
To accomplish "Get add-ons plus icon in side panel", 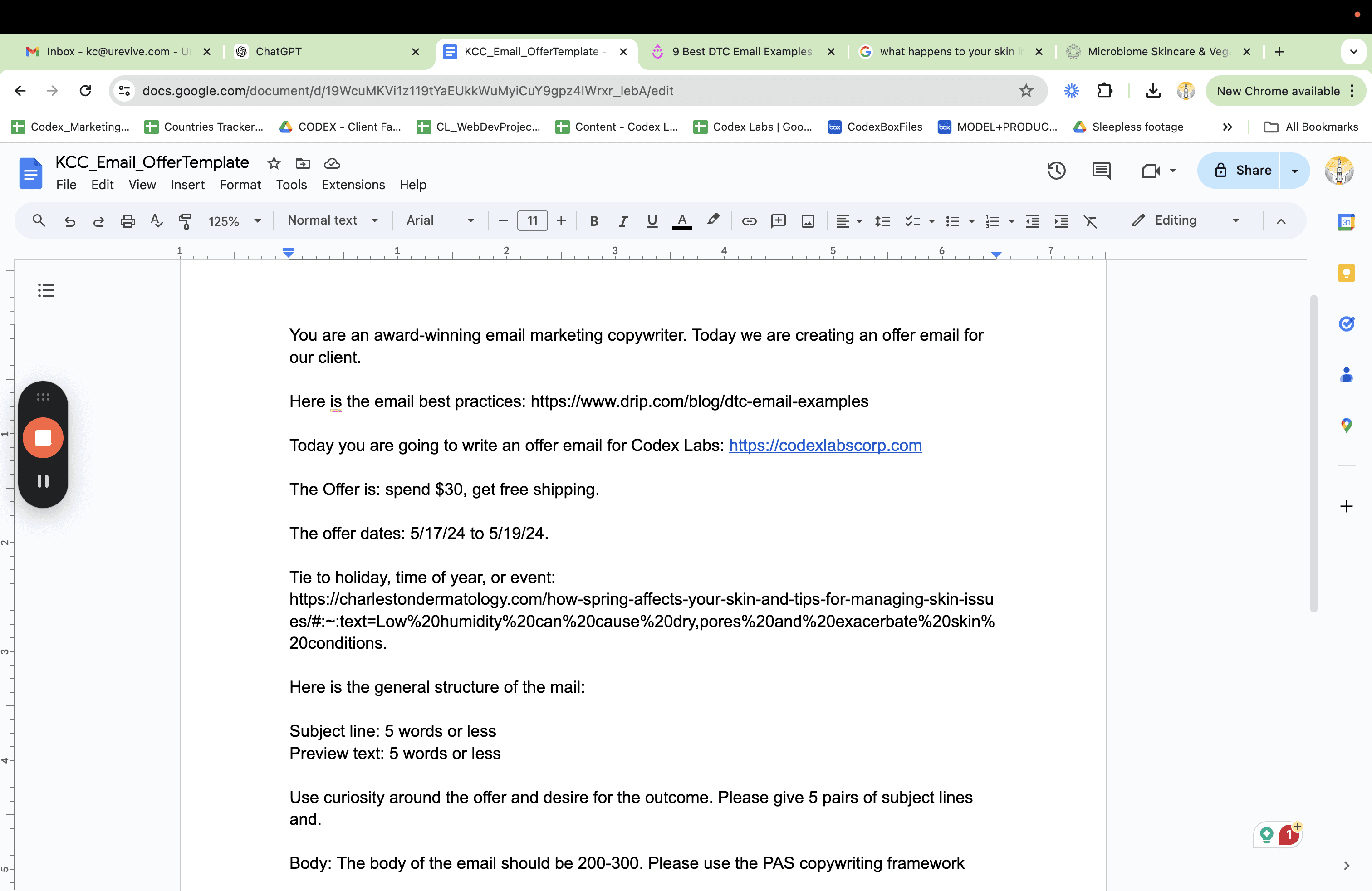I will coord(1346,506).
